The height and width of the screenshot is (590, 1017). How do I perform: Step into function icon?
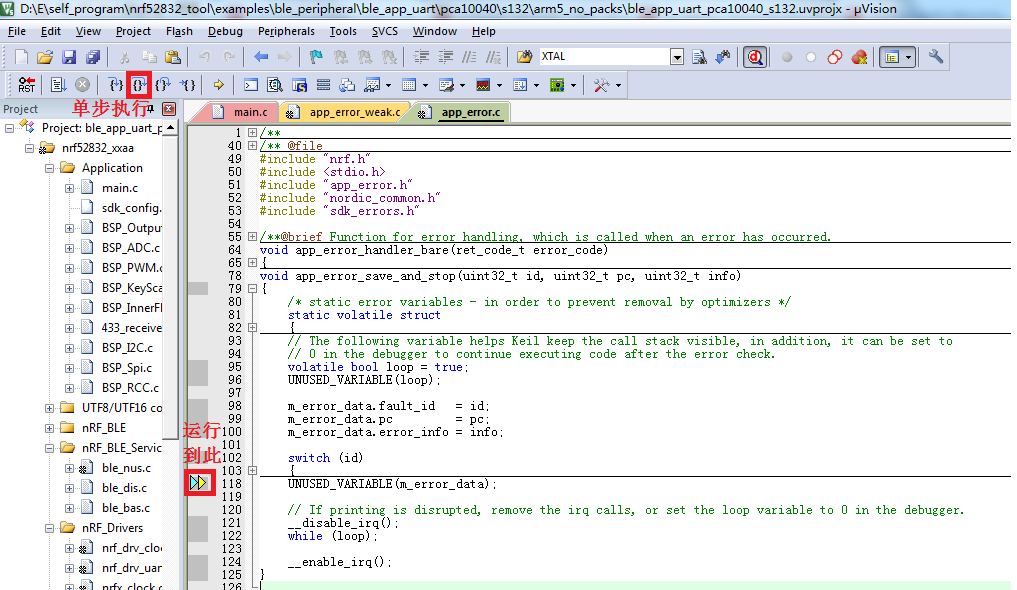(115, 85)
